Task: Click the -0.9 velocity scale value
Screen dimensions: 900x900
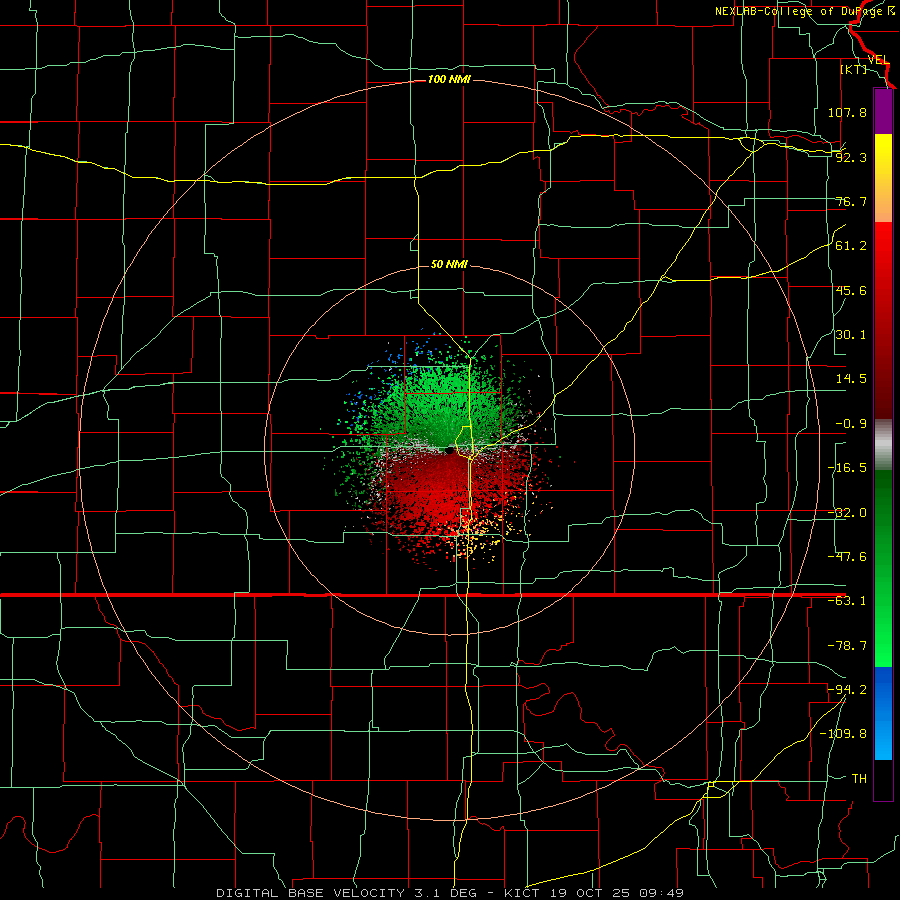Action: pos(851,424)
